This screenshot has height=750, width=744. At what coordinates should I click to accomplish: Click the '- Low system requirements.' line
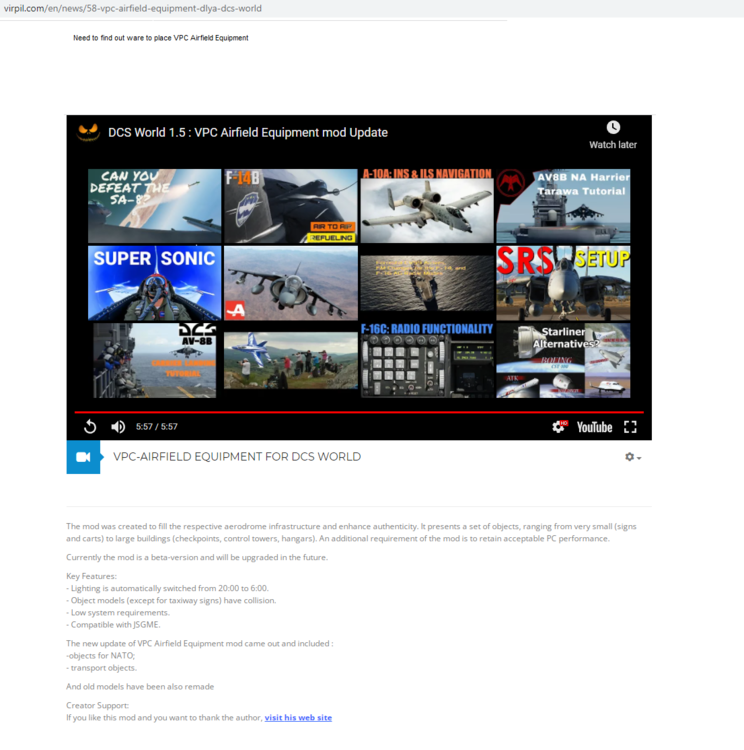tap(118, 612)
